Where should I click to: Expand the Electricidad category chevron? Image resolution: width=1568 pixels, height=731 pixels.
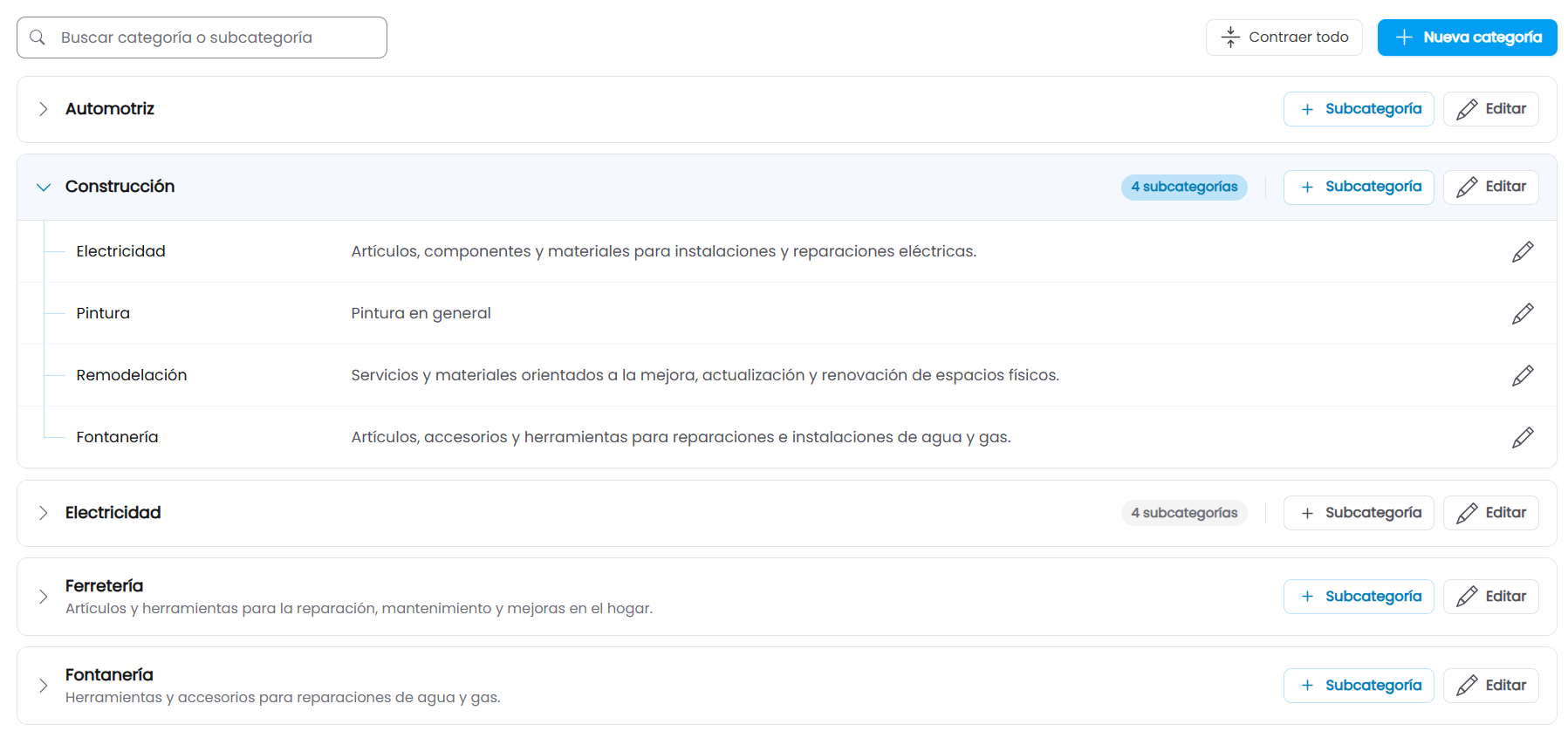pyautogui.click(x=43, y=513)
